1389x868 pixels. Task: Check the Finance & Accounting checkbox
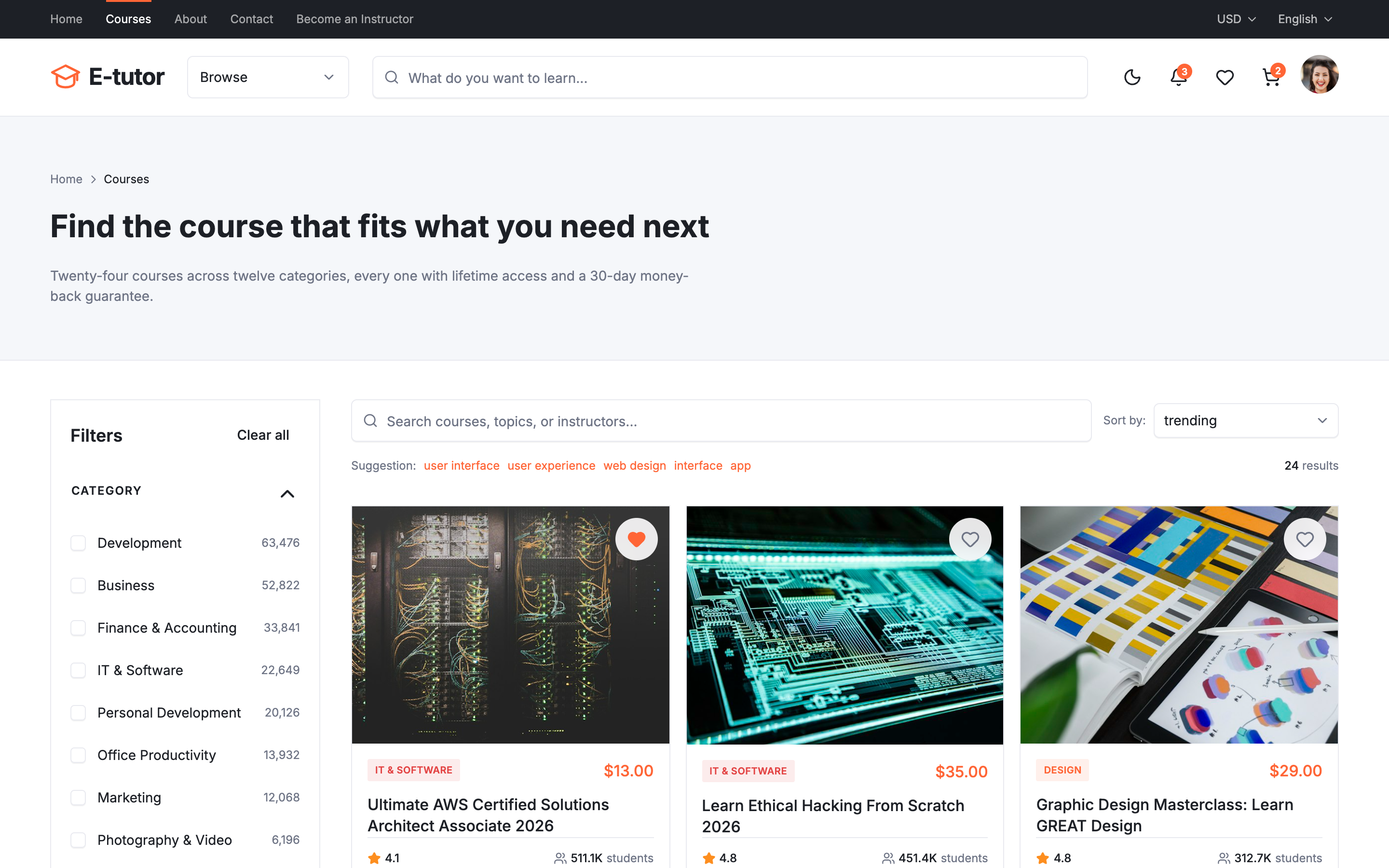[x=78, y=628]
